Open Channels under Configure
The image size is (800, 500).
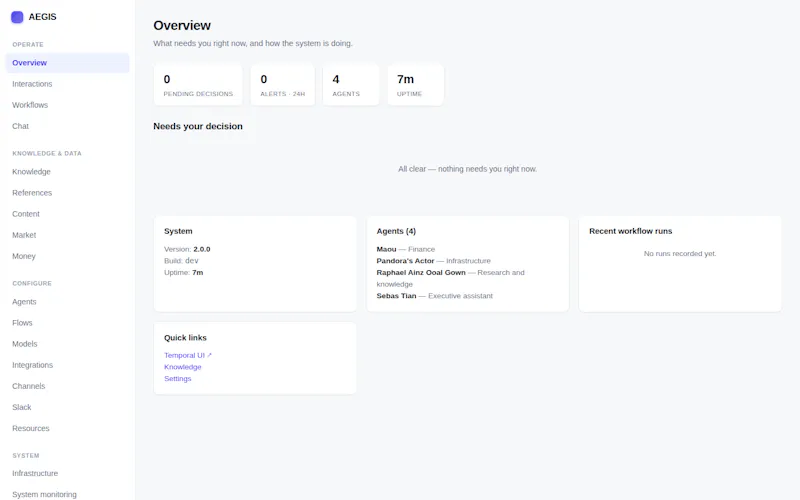coord(67,386)
